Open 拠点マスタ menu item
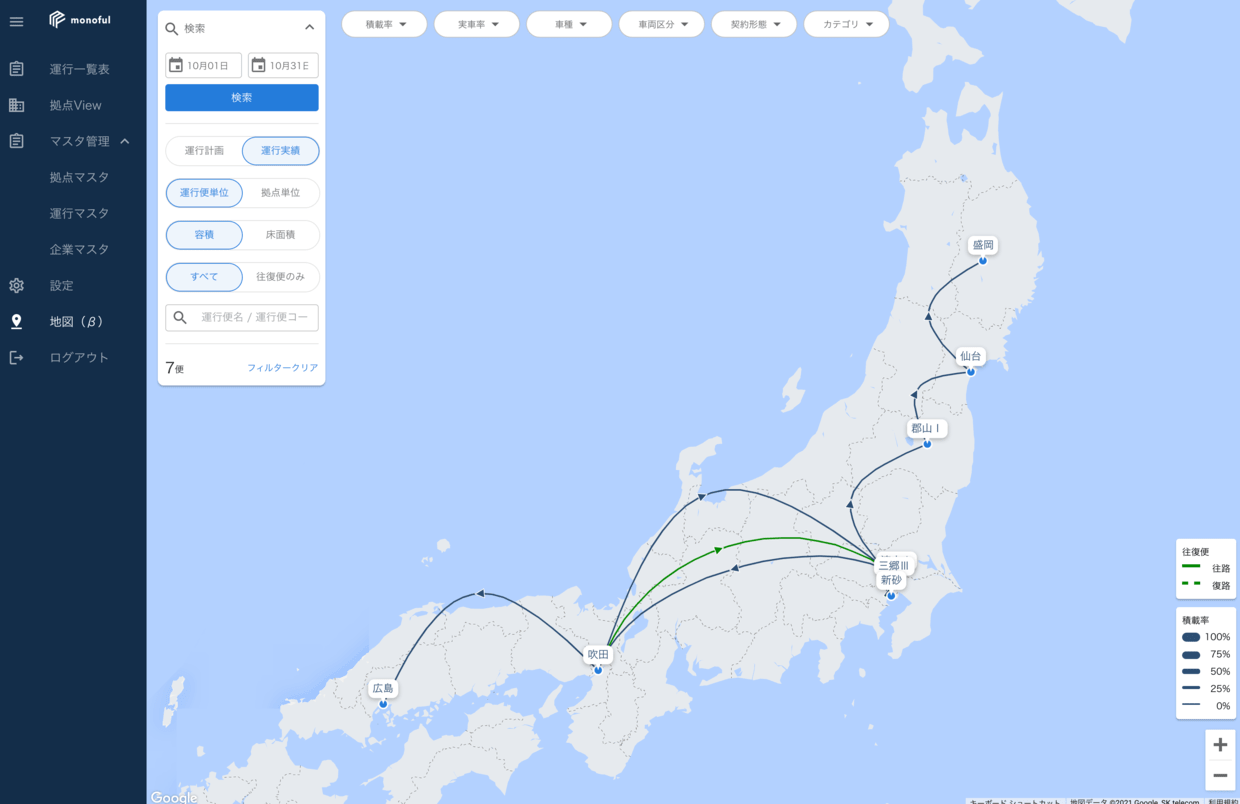Viewport: 1240px width, 804px height. click(80, 177)
